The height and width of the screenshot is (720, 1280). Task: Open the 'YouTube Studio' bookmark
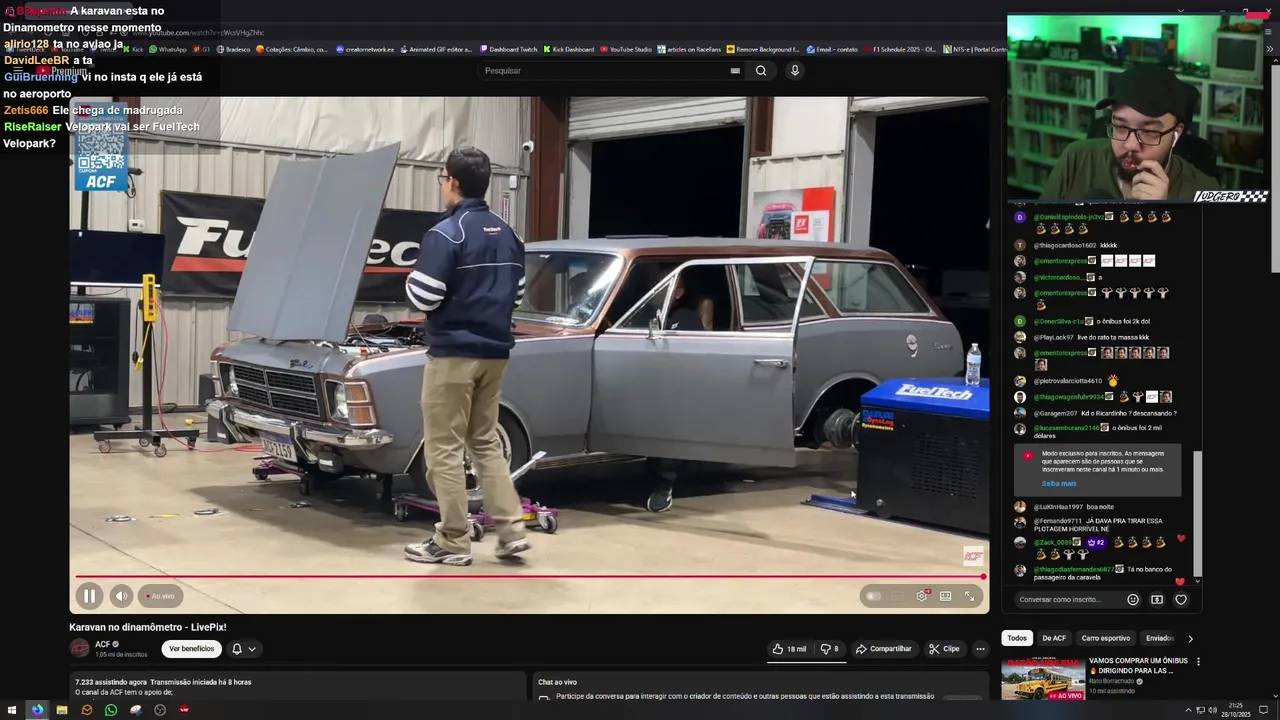[x=625, y=49]
